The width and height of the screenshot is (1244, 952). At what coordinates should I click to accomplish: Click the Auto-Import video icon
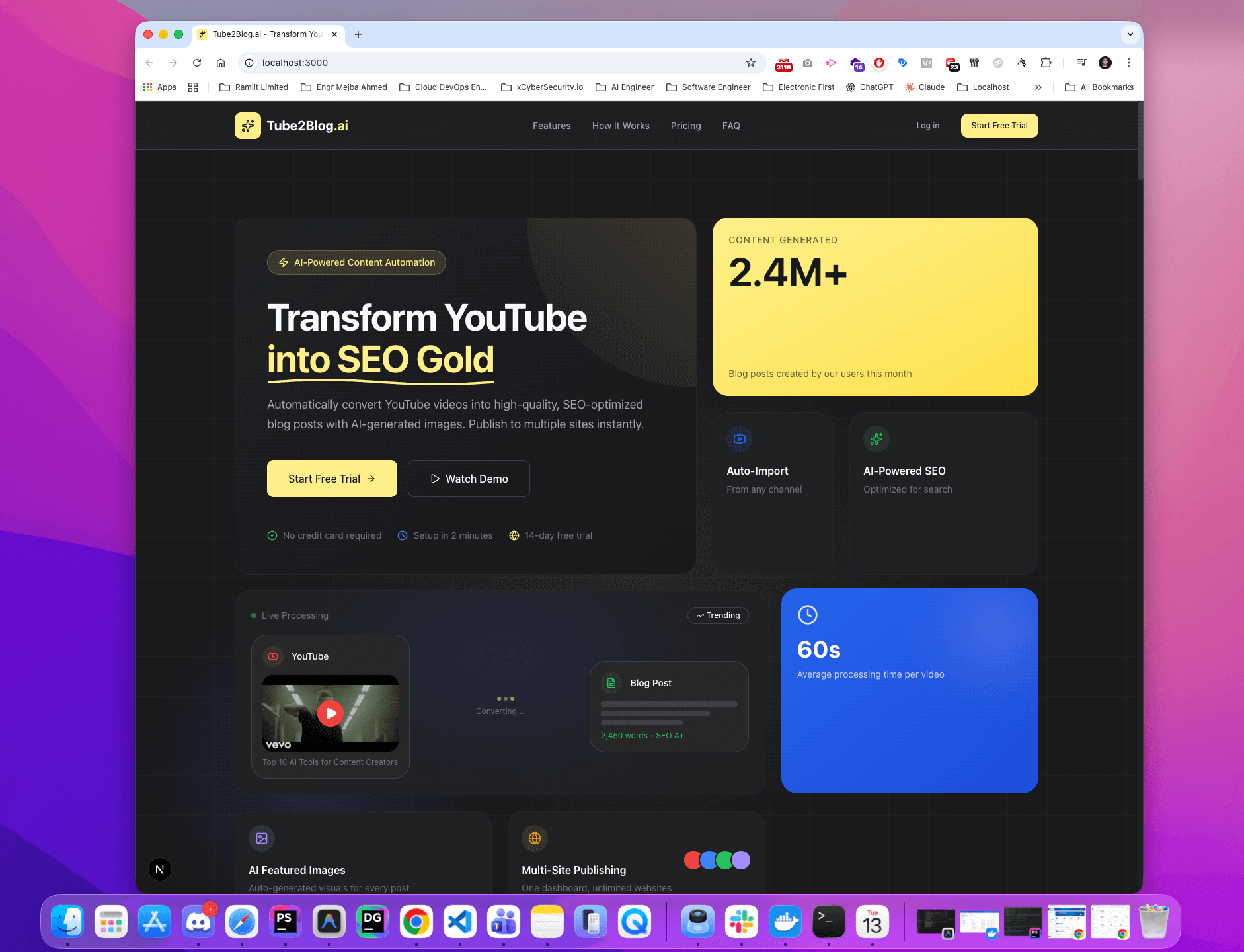coord(740,439)
